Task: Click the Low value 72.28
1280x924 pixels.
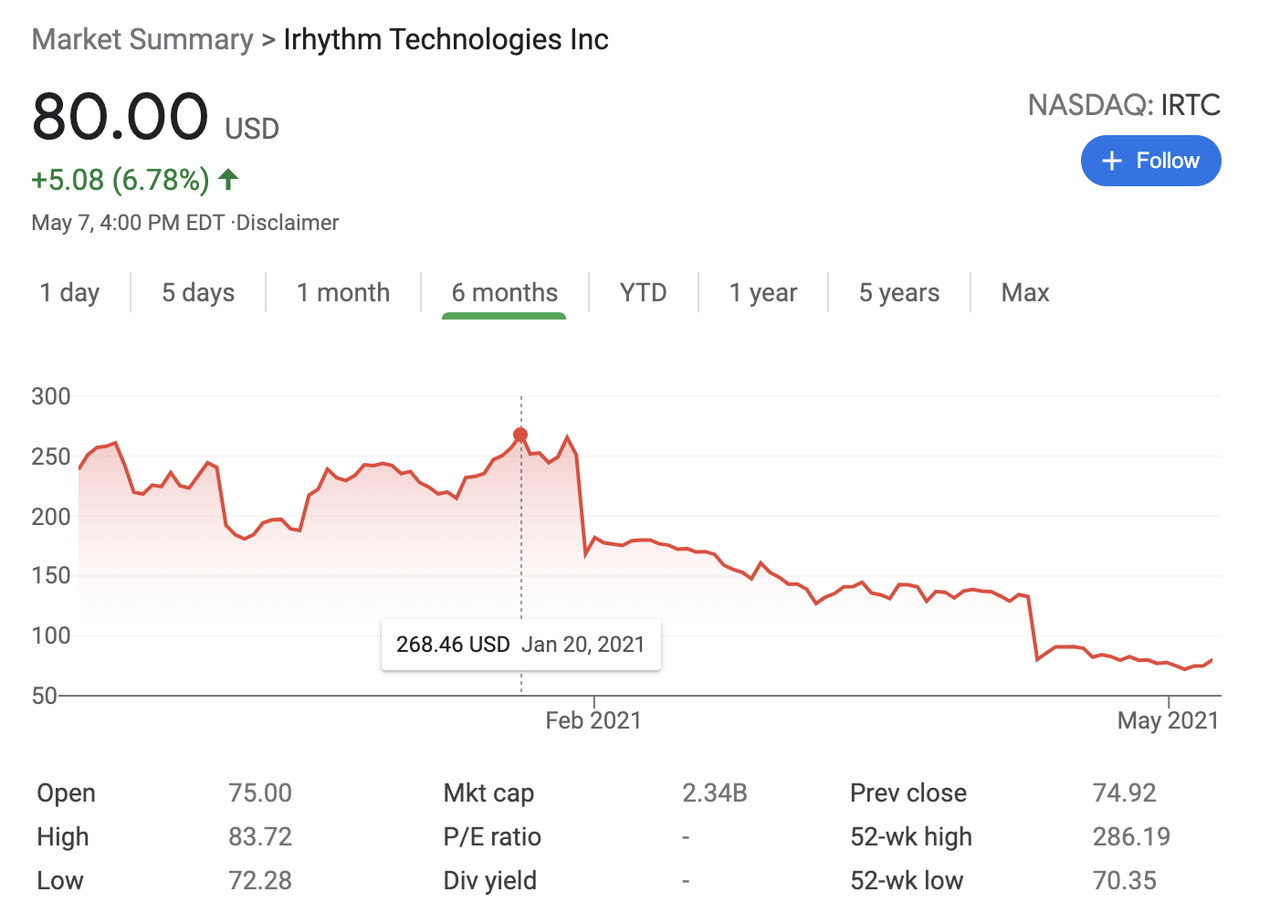Action: [260, 881]
